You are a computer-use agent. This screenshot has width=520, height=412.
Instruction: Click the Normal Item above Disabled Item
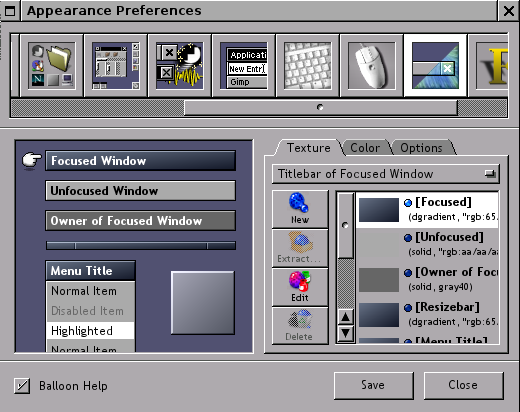[x=90, y=291]
